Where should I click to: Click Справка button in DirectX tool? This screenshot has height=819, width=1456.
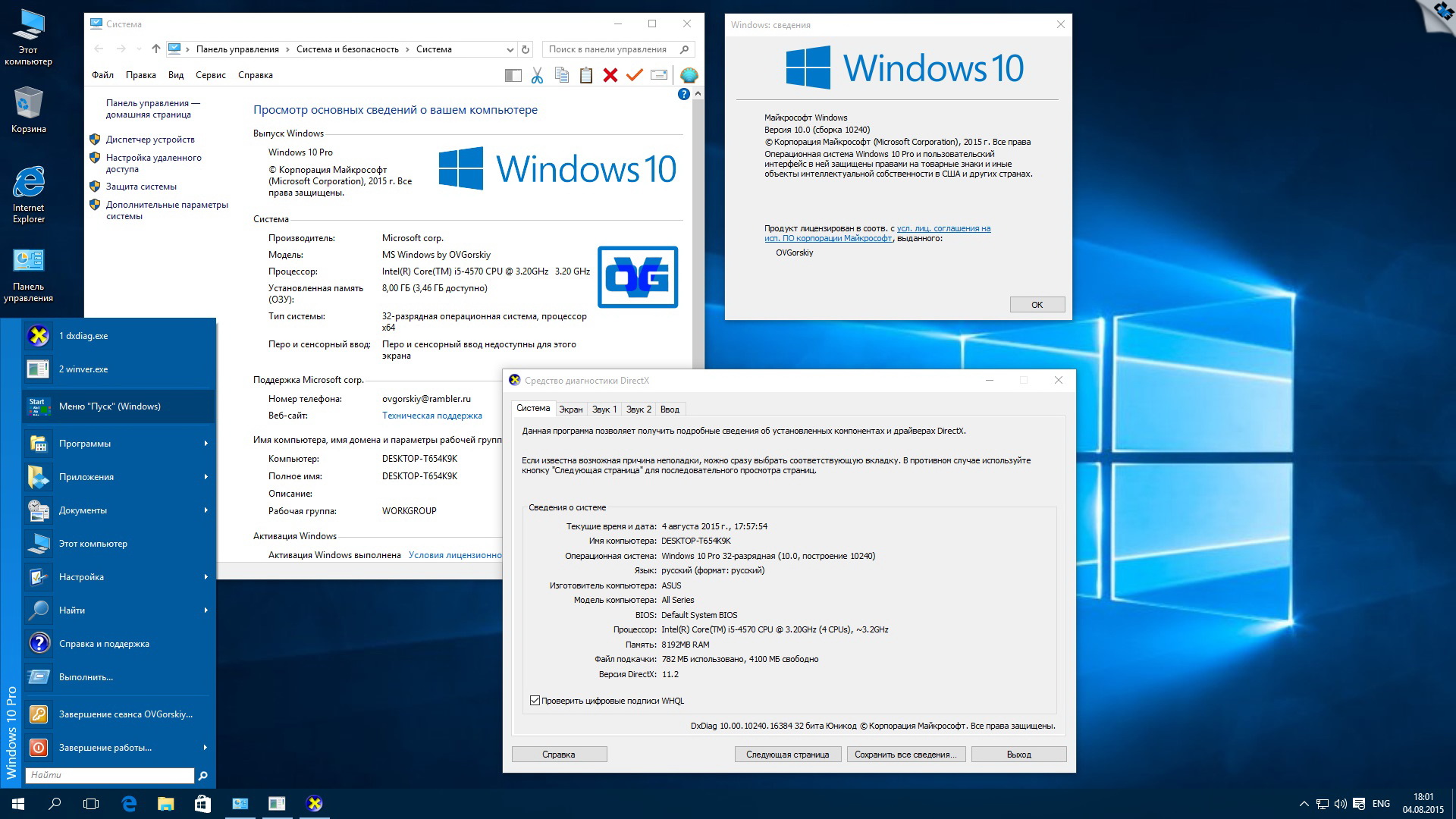click(559, 755)
